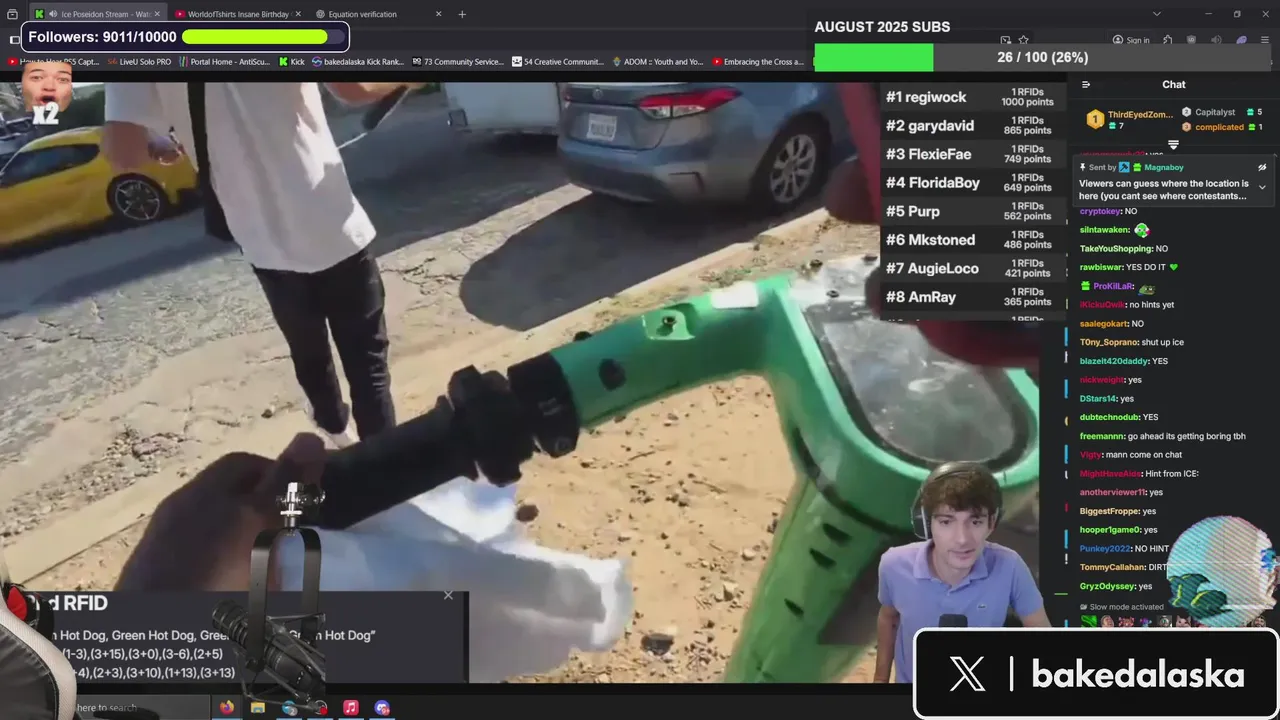Open Magnaboy's pinned message sender name

1164,168
